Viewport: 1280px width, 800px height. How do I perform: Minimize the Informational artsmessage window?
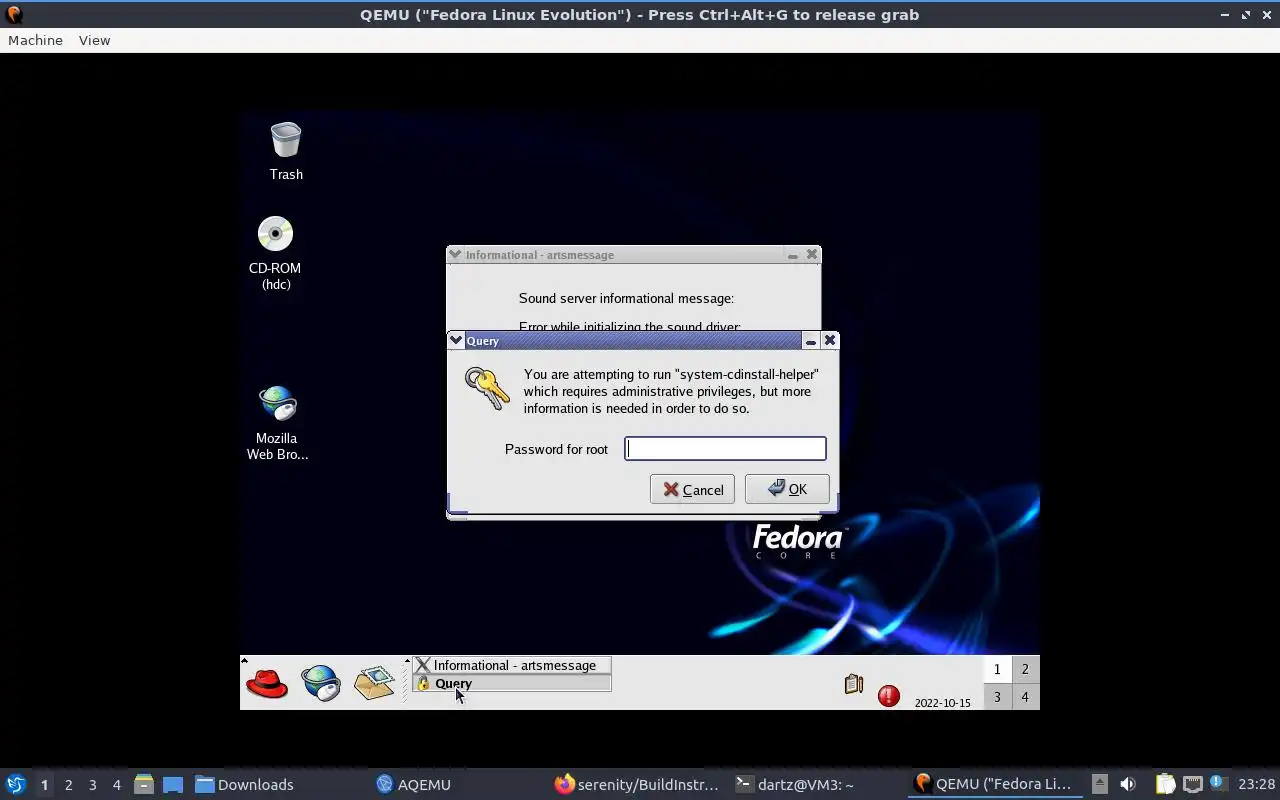point(793,255)
